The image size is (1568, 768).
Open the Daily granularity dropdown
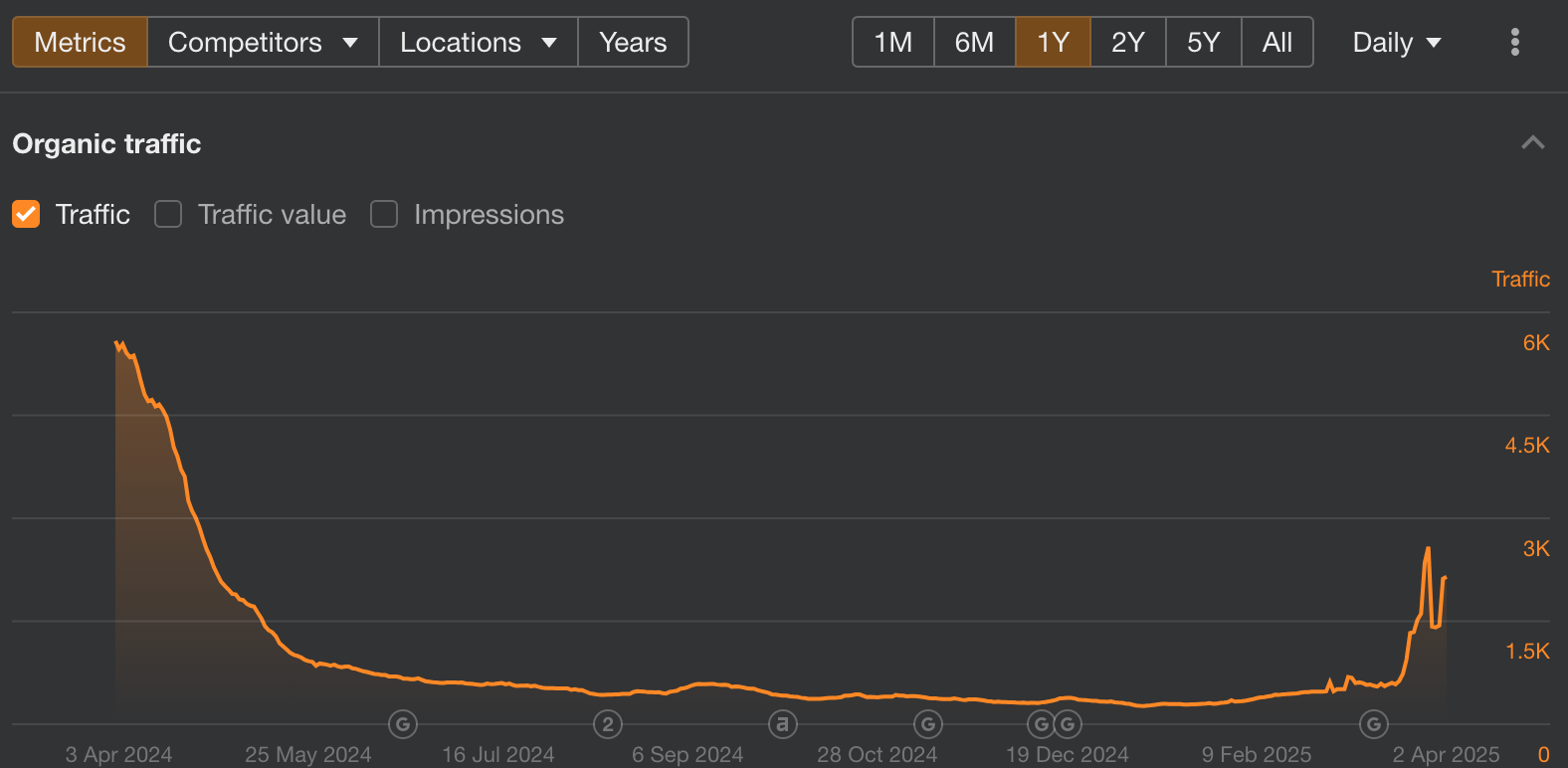click(x=1396, y=42)
